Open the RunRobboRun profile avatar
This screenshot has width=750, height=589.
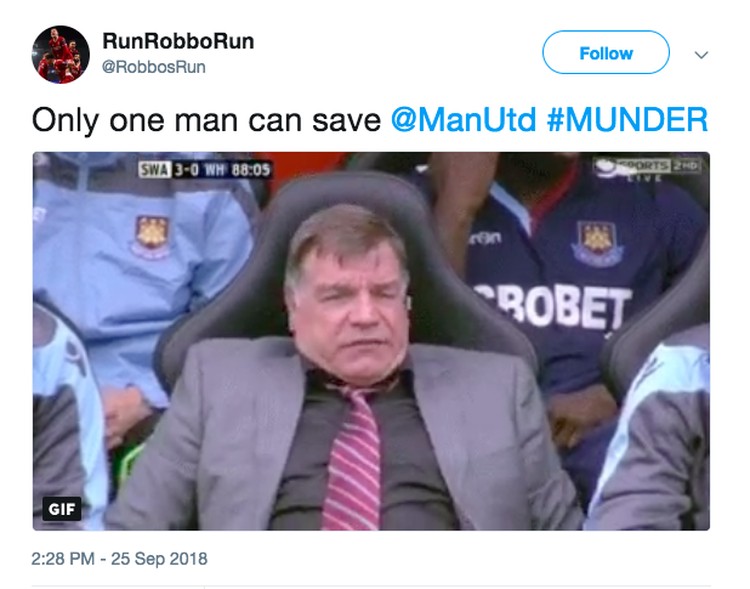tap(60, 54)
